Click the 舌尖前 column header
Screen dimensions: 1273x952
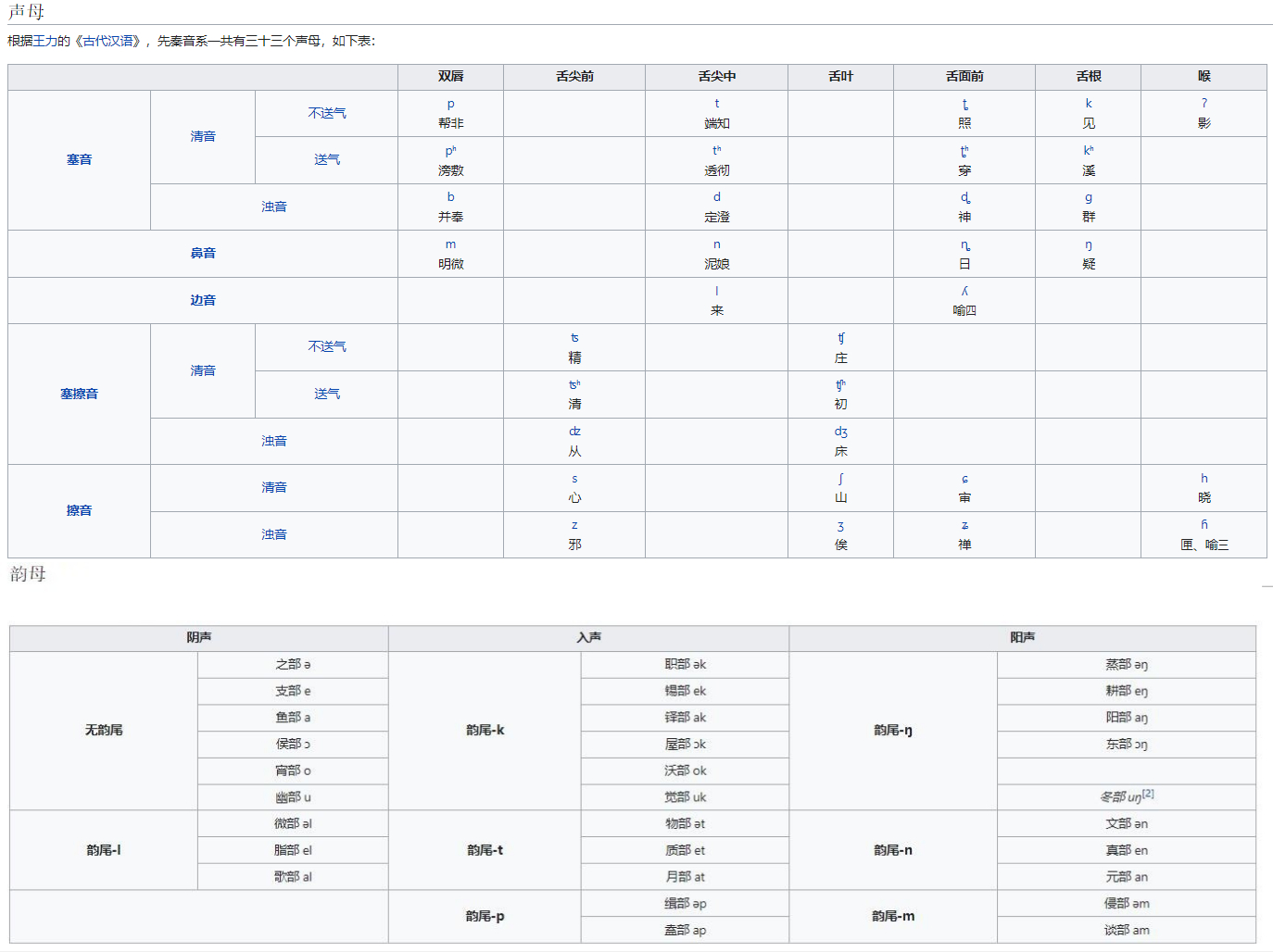574,77
